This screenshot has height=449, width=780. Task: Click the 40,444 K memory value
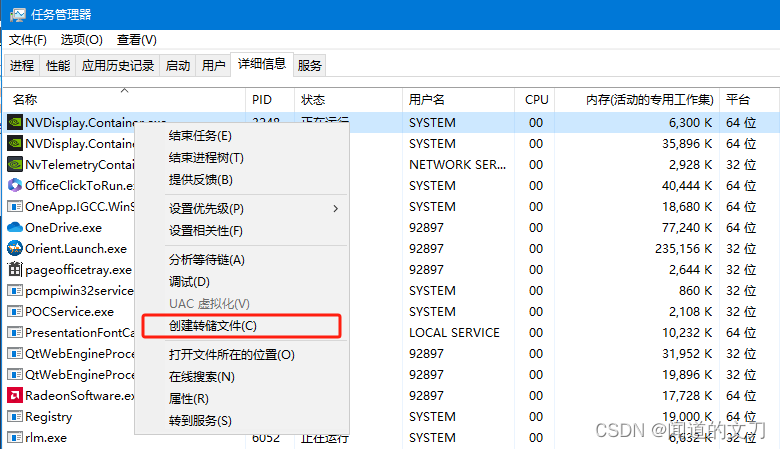[687, 185]
